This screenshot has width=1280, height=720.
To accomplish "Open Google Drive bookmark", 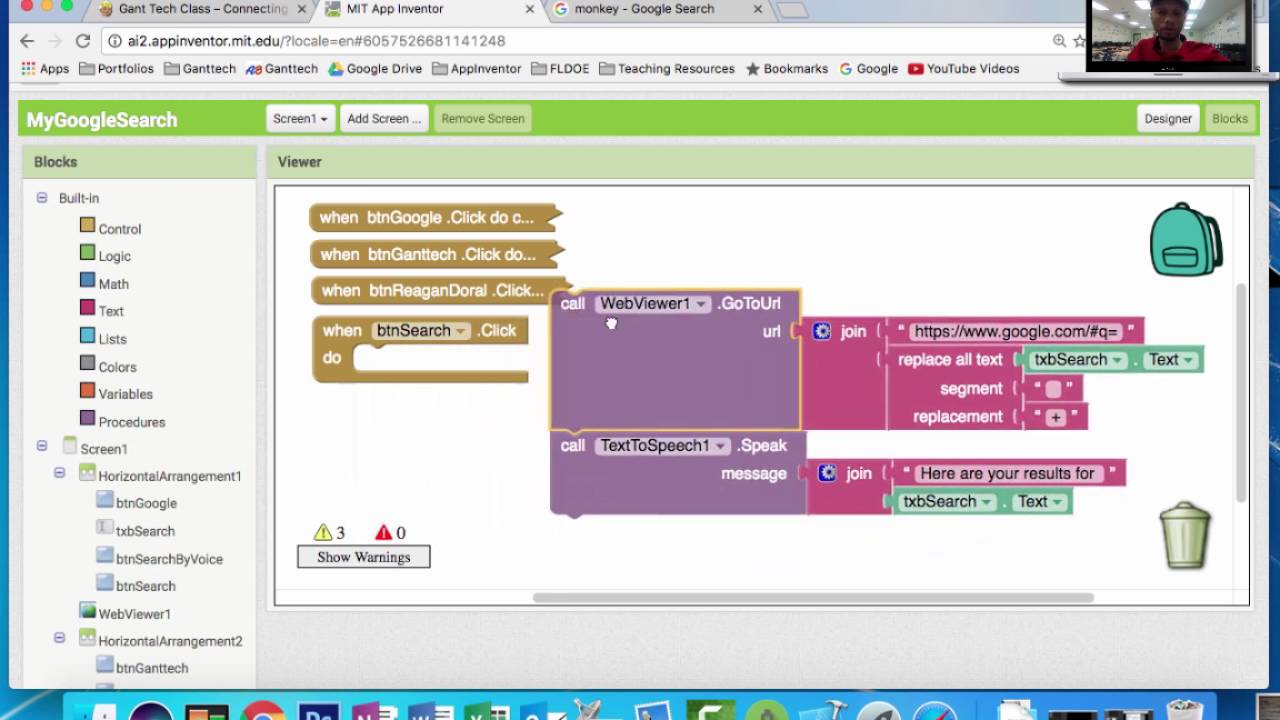I will 376,69.
